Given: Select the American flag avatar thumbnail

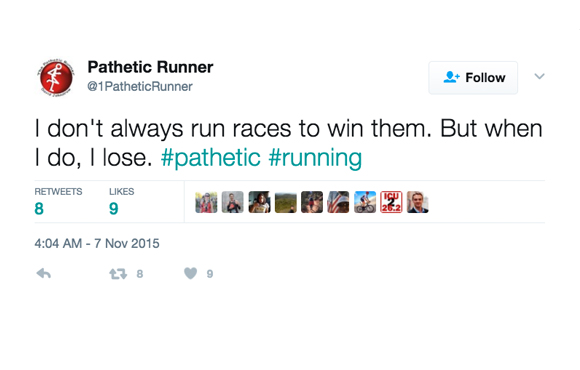Looking at the screenshot, I should pyautogui.click(x=338, y=202).
